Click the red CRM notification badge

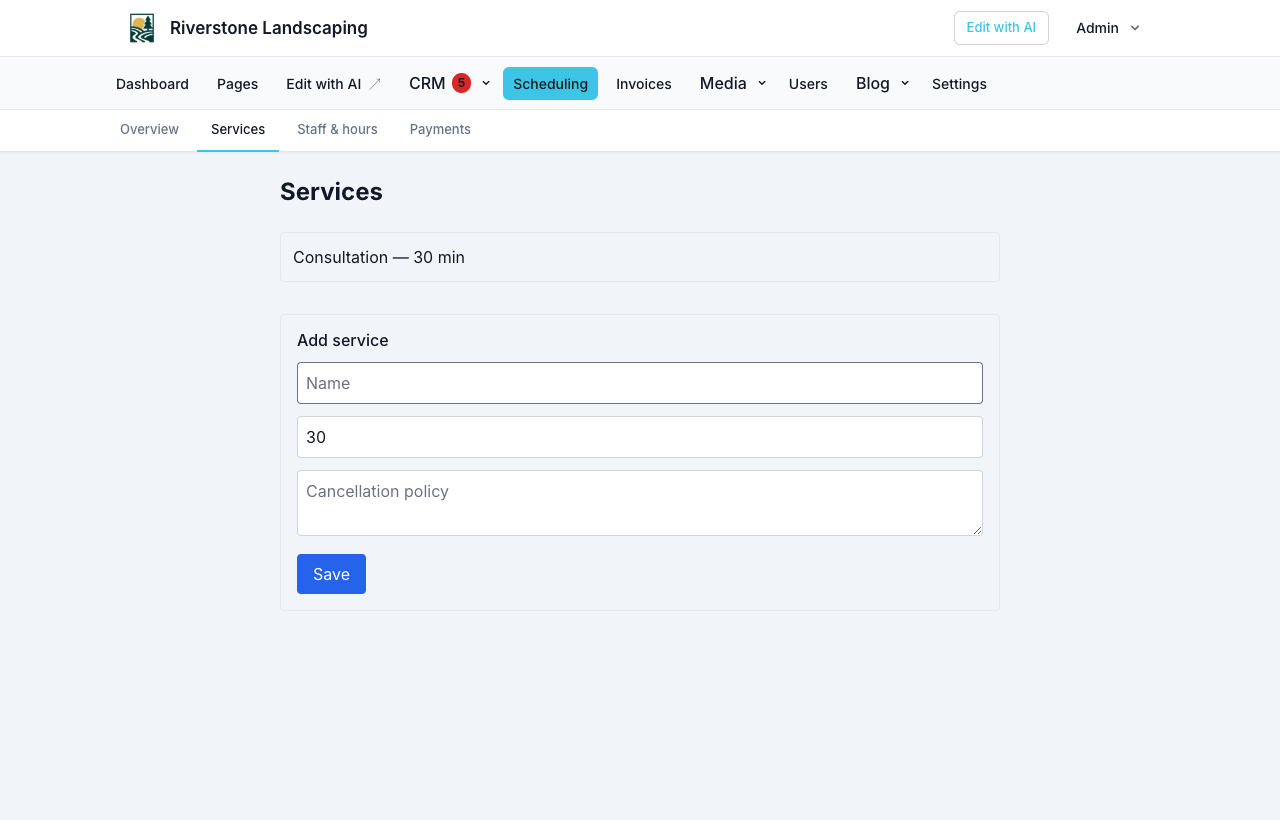(461, 83)
